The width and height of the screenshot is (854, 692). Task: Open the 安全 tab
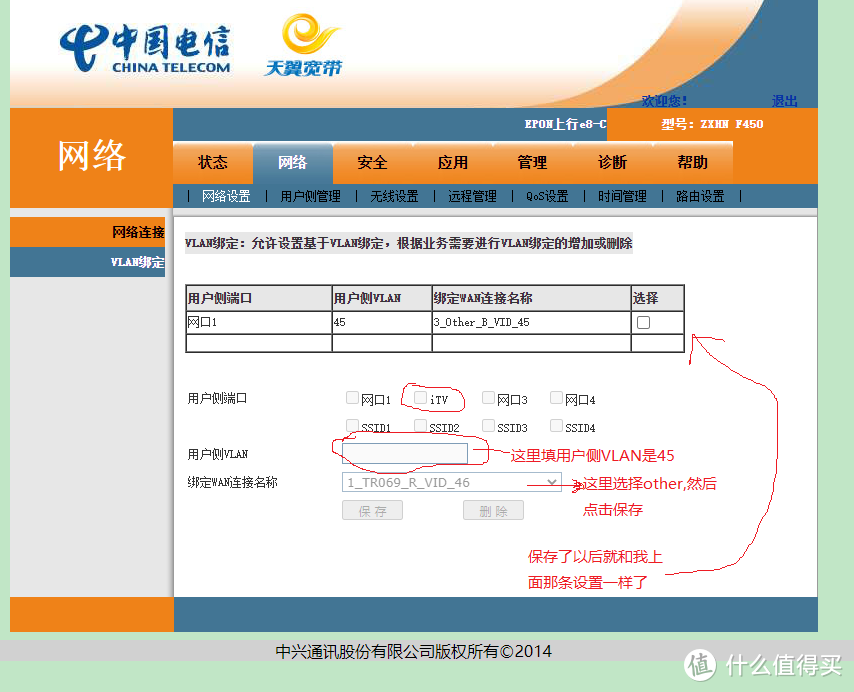tap(372, 162)
